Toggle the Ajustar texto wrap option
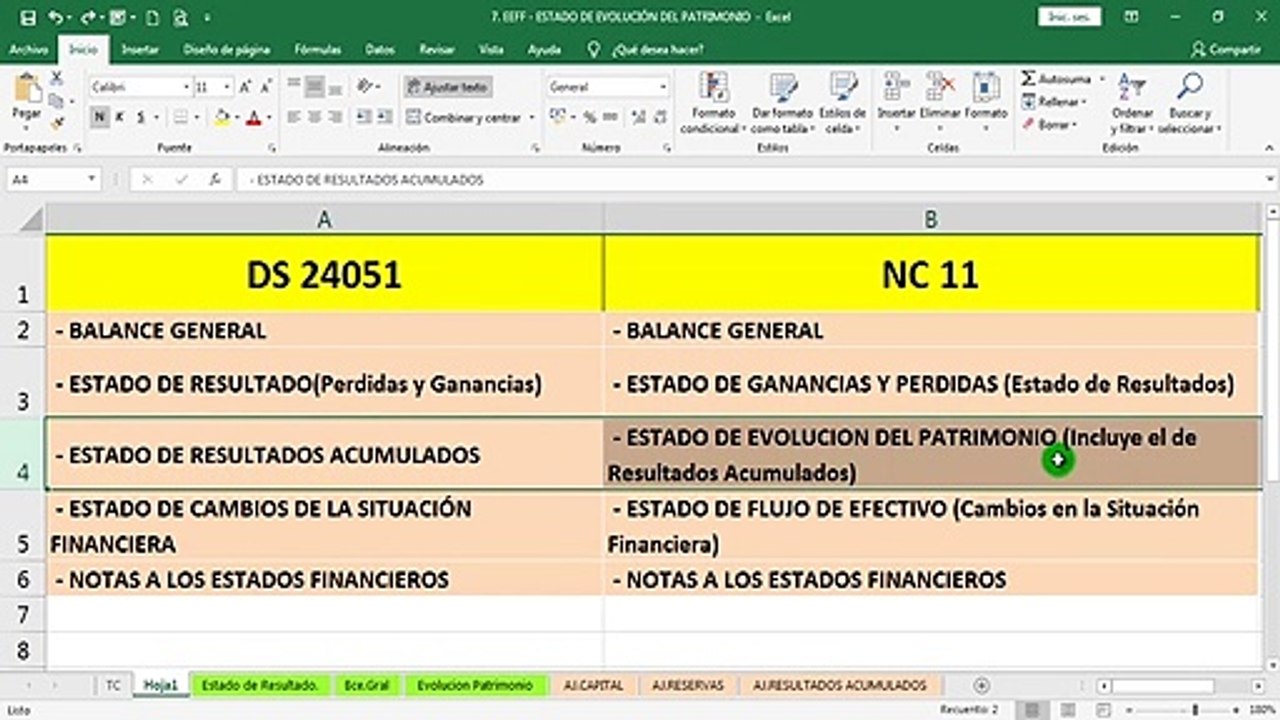This screenshot has width=1280, height=720. [x=447, y=87]
